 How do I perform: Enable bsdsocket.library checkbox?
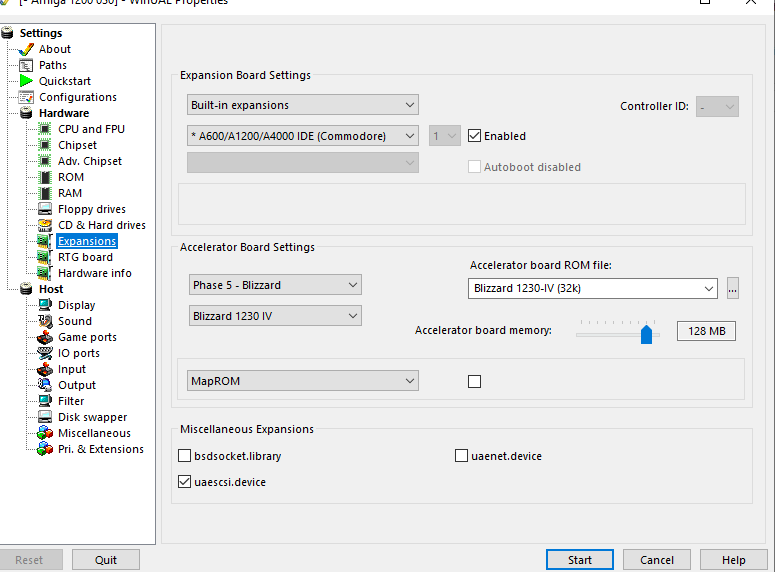(x=184, y=456)
